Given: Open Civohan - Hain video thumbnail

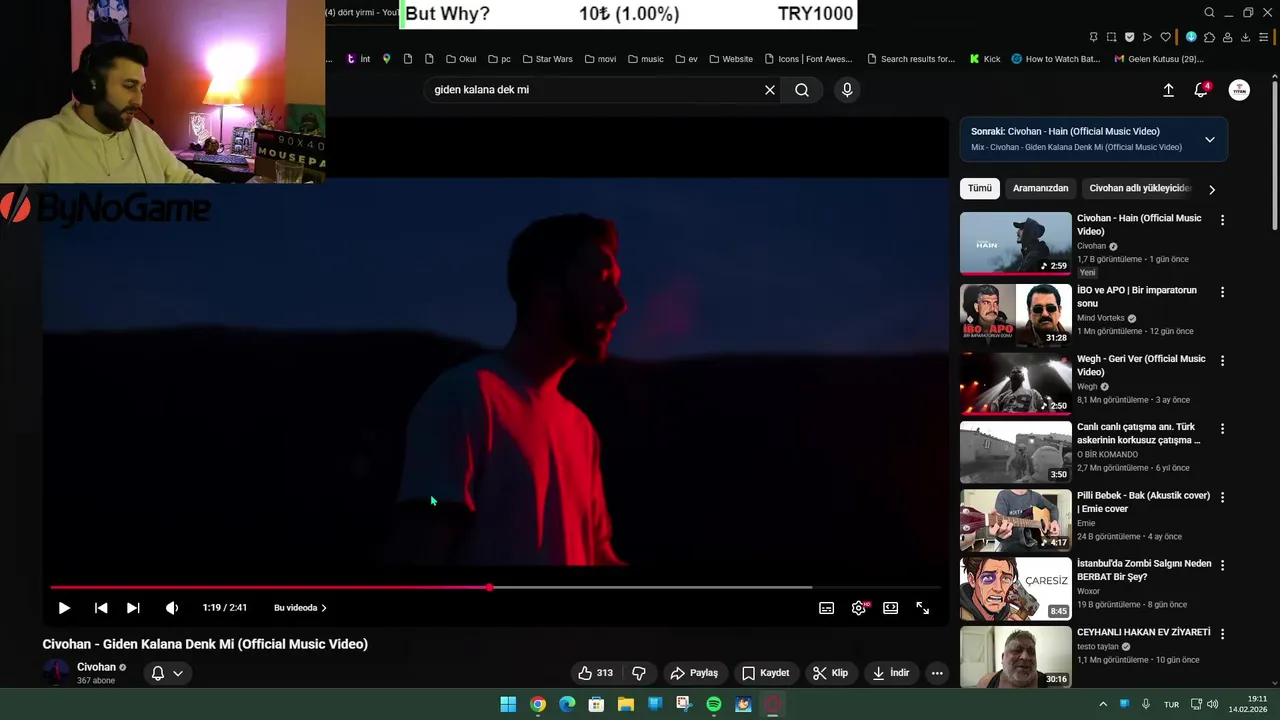Looking at the screenshot, I should (1015, 243).
